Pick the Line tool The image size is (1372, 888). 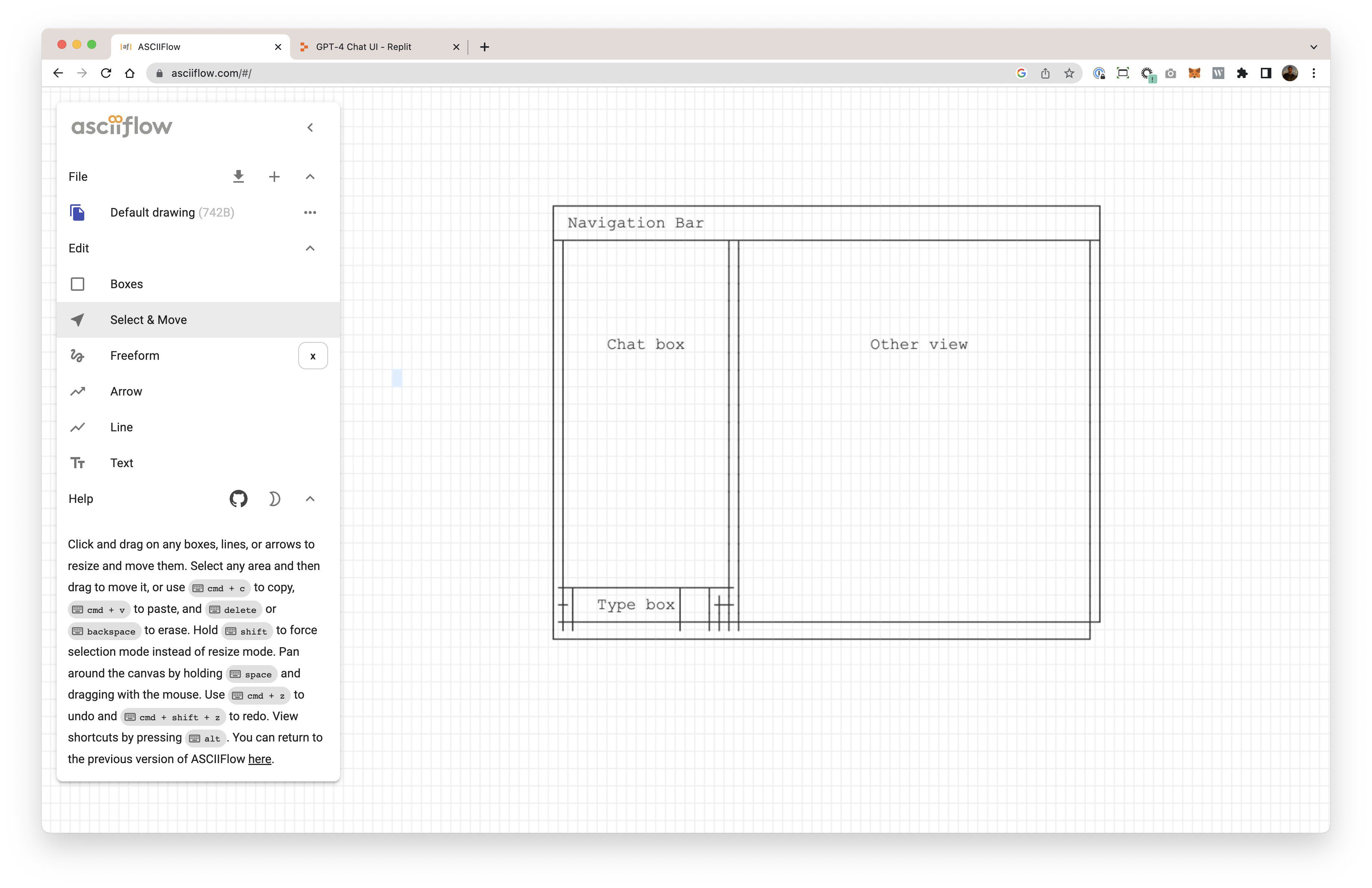coord(121,427)
